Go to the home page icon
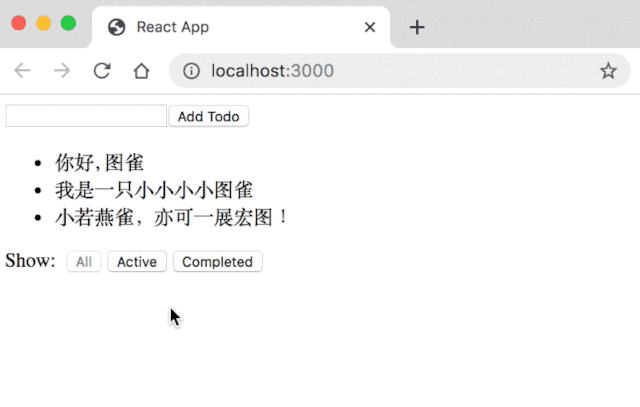 point(142,71)
